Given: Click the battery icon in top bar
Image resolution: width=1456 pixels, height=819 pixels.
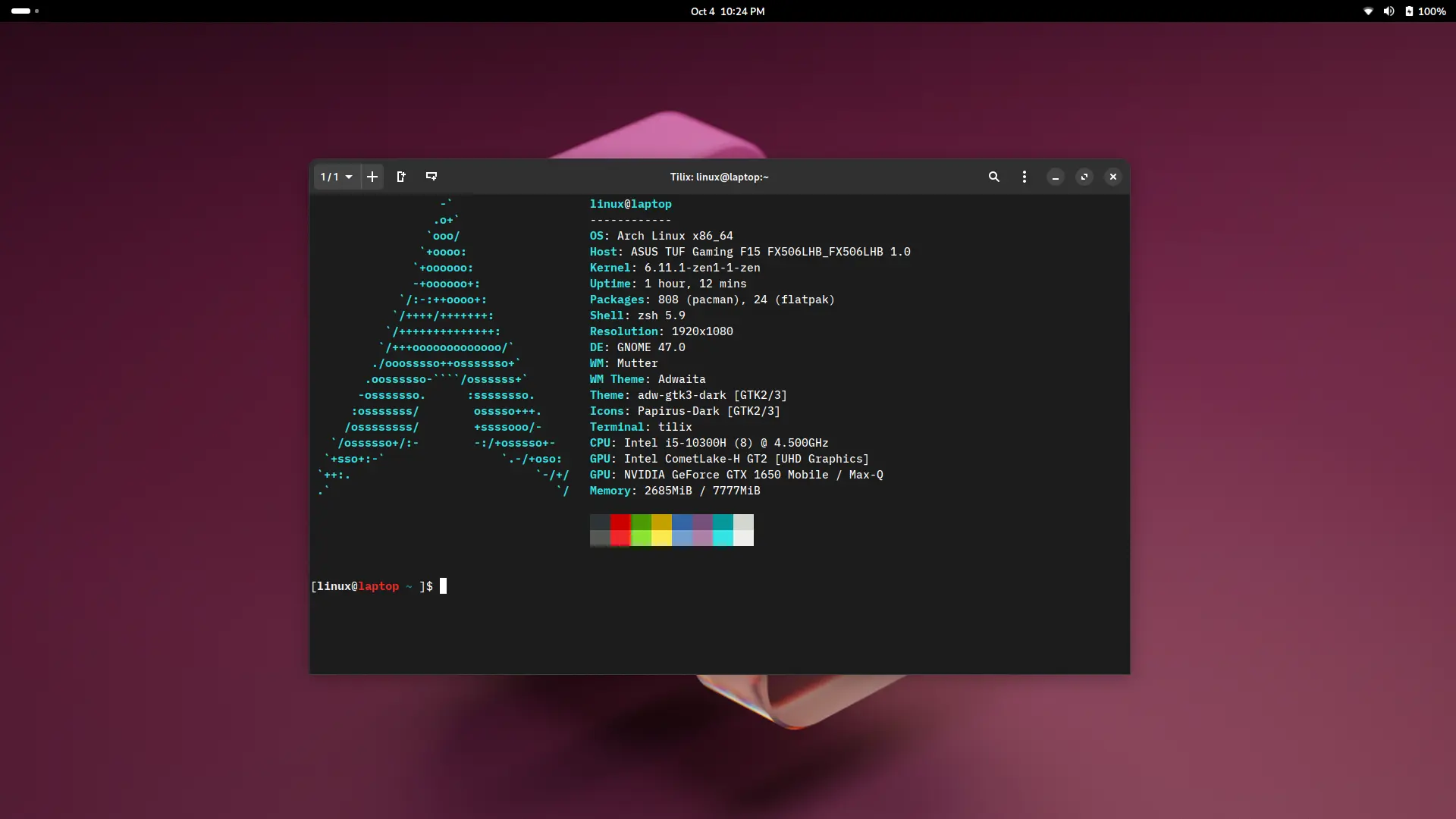Looking at the screenshot, I should tap(1409, 11).
